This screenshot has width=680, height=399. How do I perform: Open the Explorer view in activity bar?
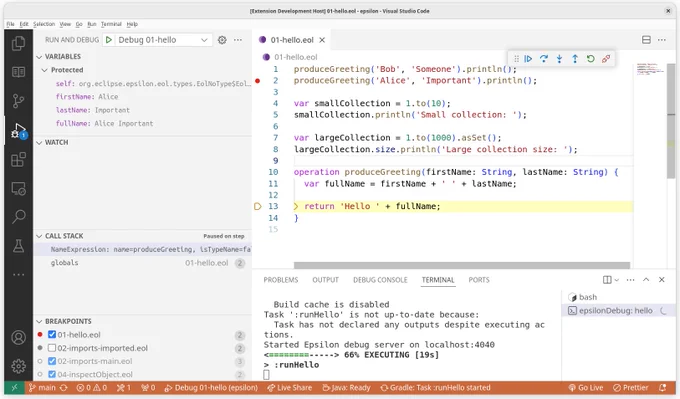tap(18, 43)
